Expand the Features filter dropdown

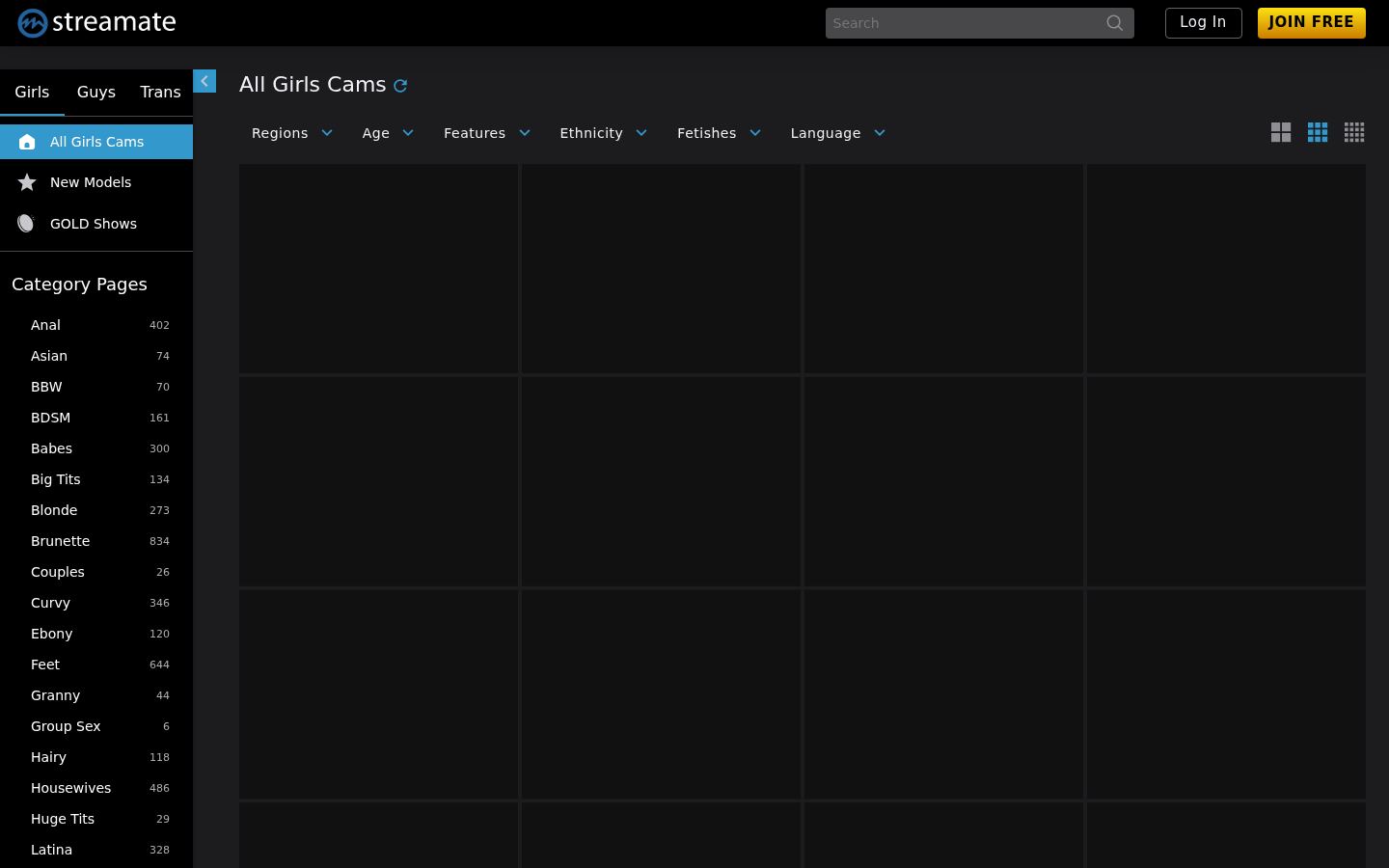pos(487,133)
